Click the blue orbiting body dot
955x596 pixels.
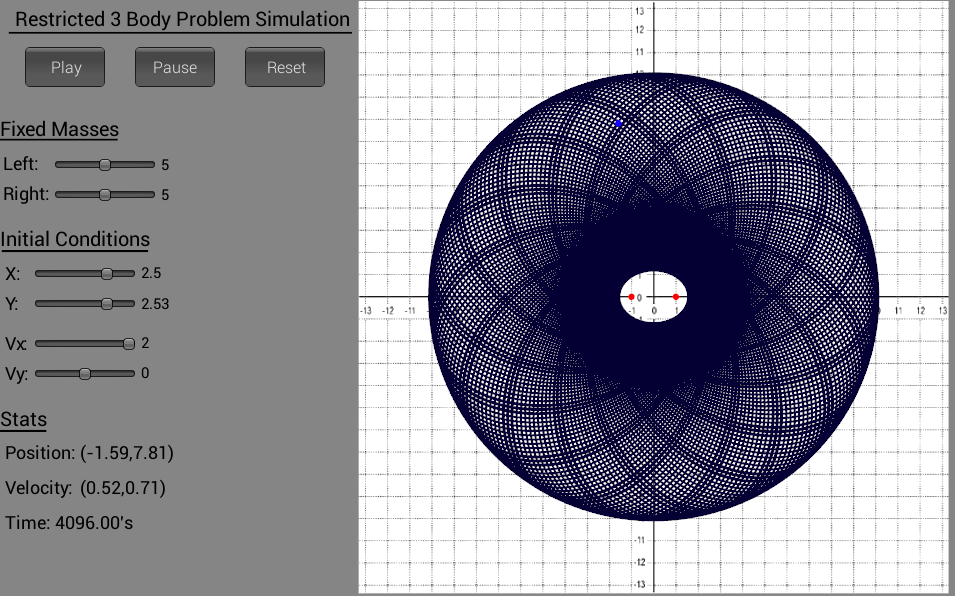tap(619, 123)
